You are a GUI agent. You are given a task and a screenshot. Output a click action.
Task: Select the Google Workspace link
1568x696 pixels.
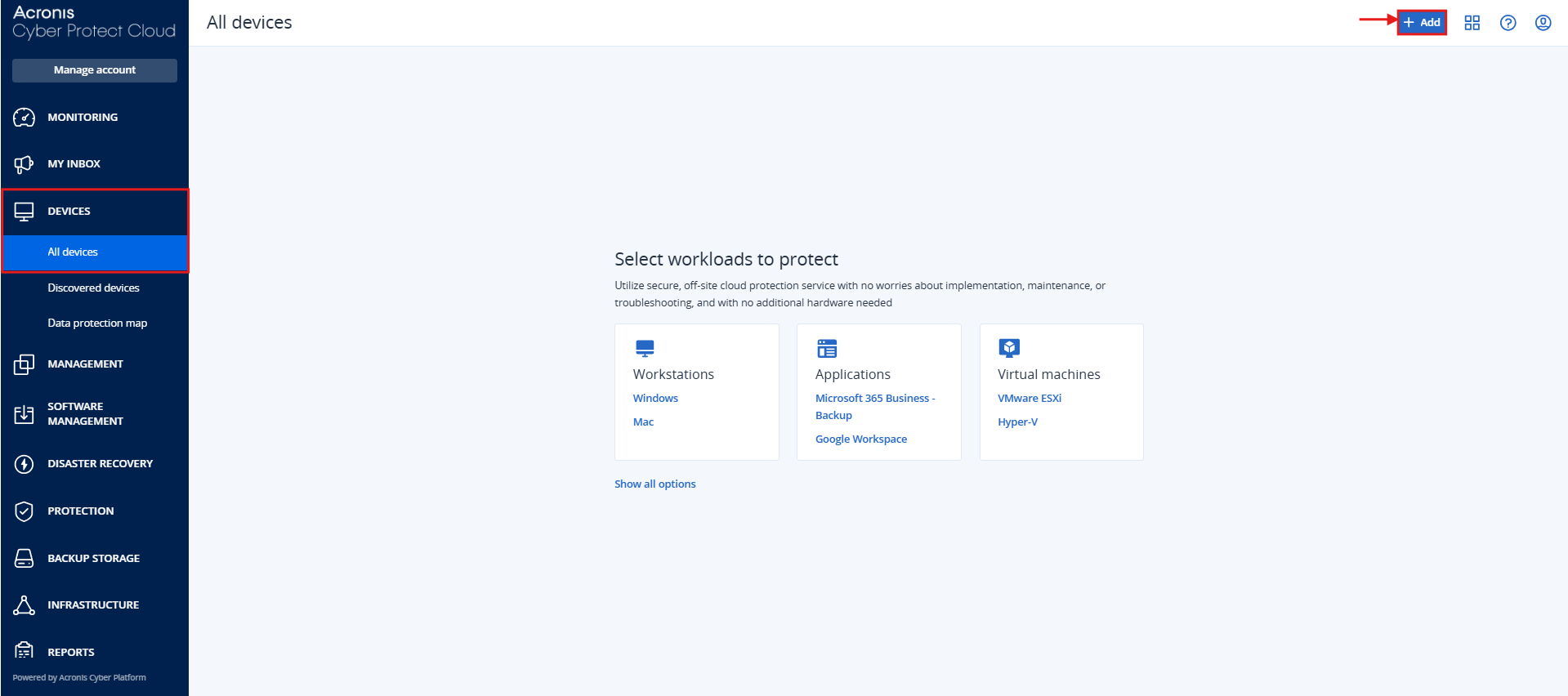tap(861, 439)
